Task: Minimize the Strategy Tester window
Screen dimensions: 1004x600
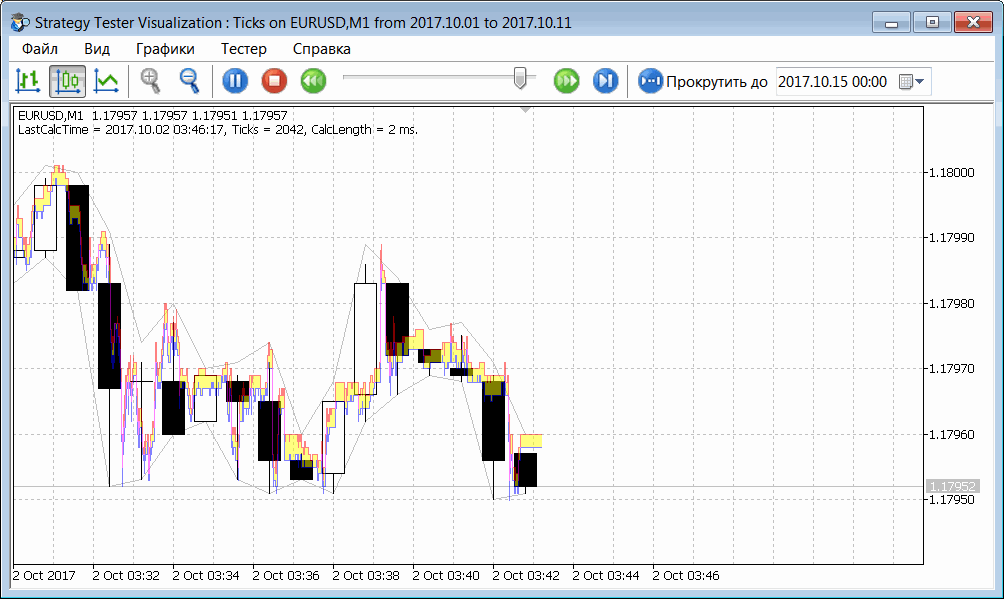Action: pyautogui.click(x=891, y=22)
